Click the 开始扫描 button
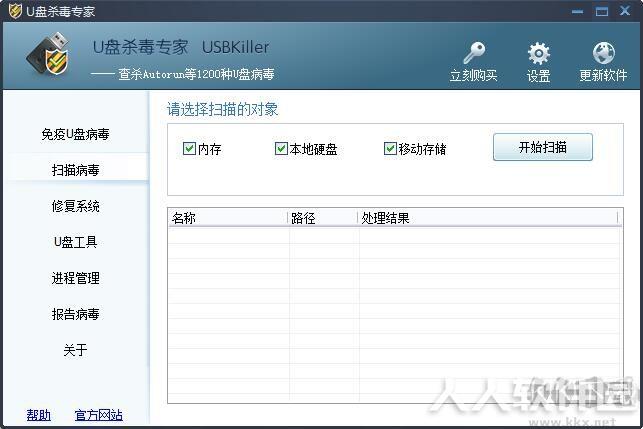Viewport: 643px width, 429px height. 543,147
